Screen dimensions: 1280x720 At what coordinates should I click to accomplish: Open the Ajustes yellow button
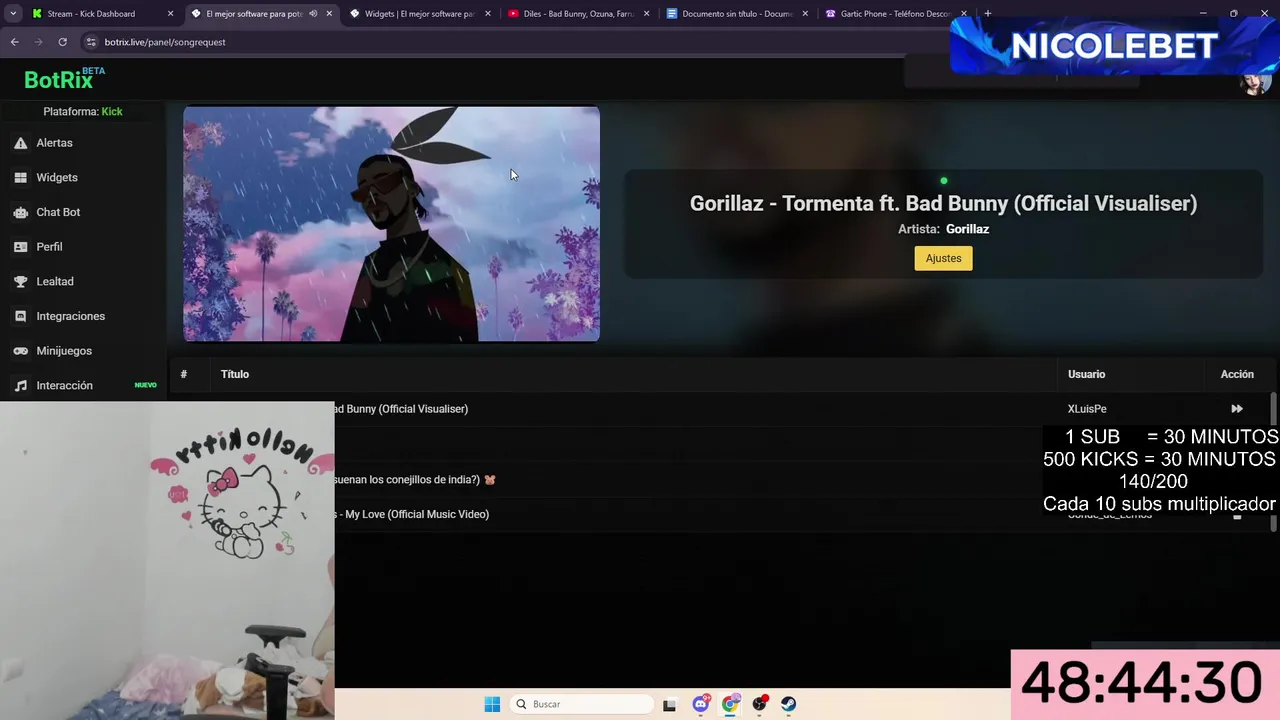943,258
